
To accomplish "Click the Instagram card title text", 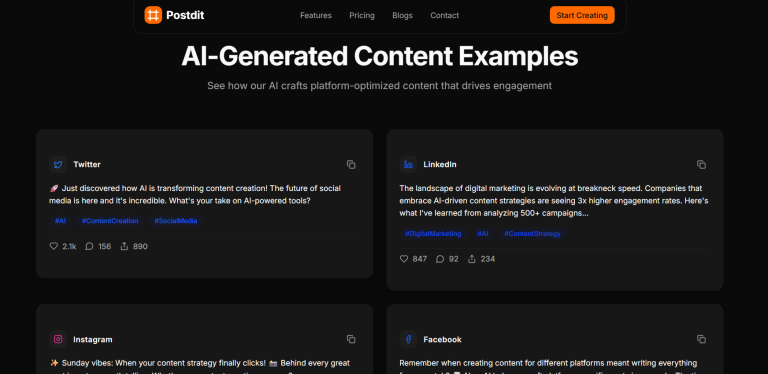I will pos(93,339).
